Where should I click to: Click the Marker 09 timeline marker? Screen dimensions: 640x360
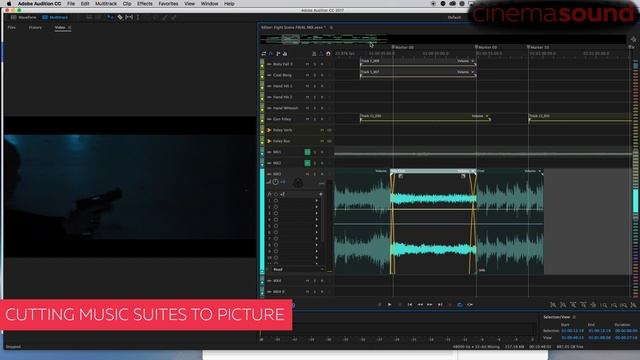486,47
